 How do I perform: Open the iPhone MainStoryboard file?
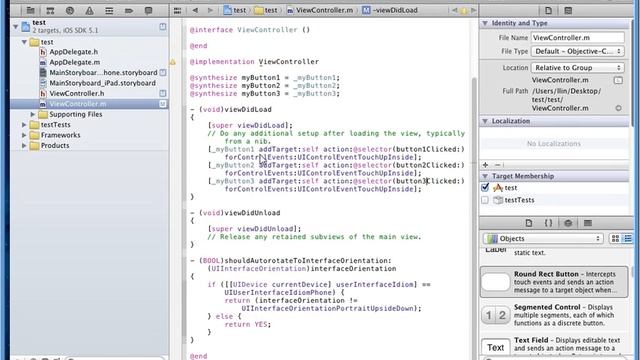point(103,73)
